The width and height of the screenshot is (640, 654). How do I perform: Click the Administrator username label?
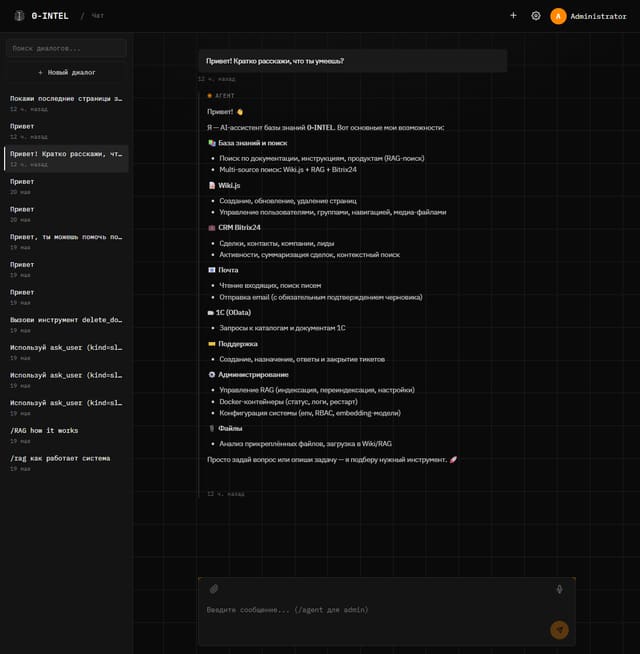[x=598, y=16]
